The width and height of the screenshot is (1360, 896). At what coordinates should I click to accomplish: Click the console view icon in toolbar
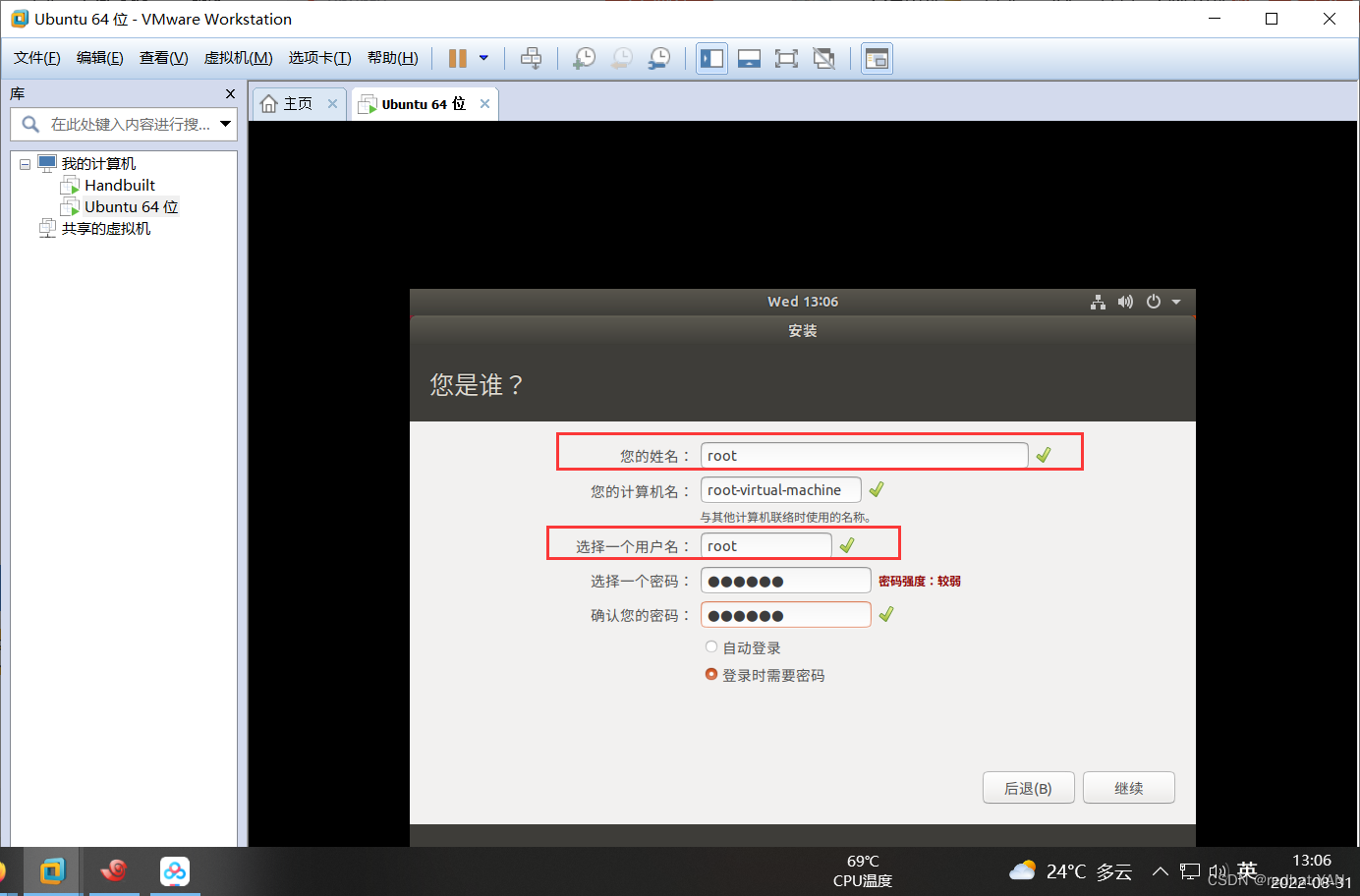[x=877, y=58]
